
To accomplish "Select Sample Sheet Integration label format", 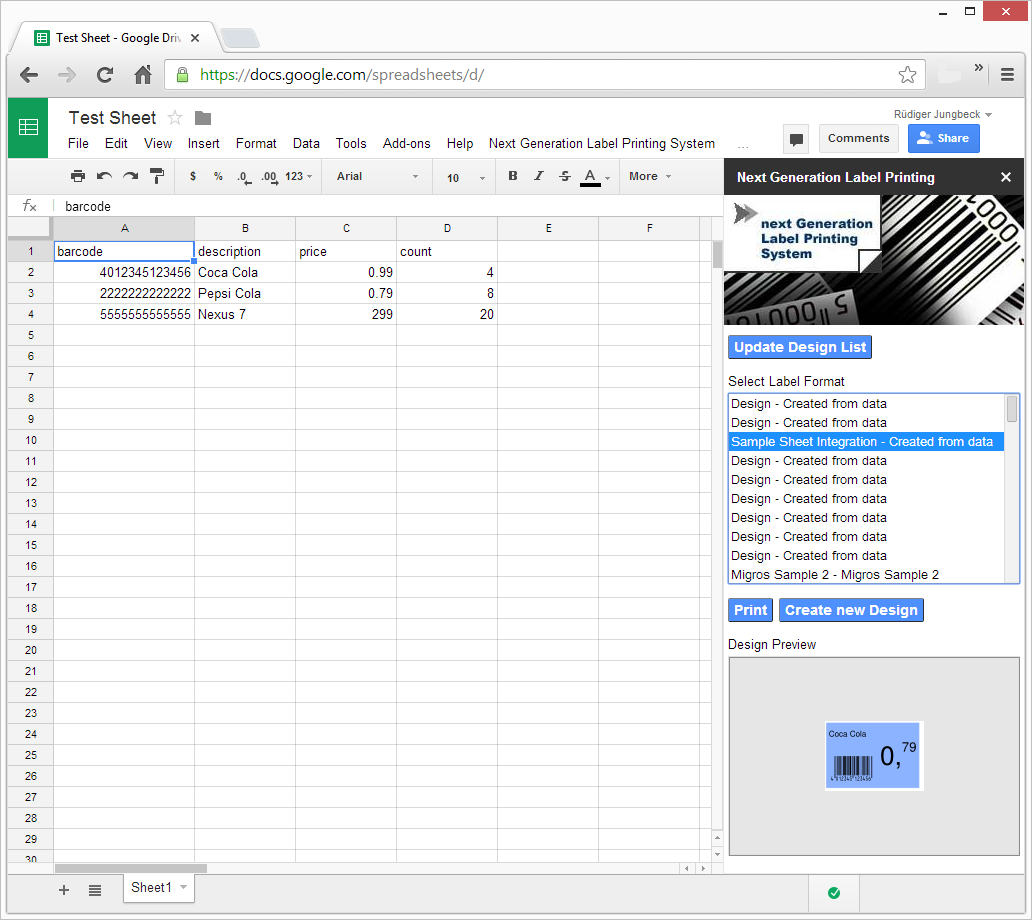I will coord(866,442).
